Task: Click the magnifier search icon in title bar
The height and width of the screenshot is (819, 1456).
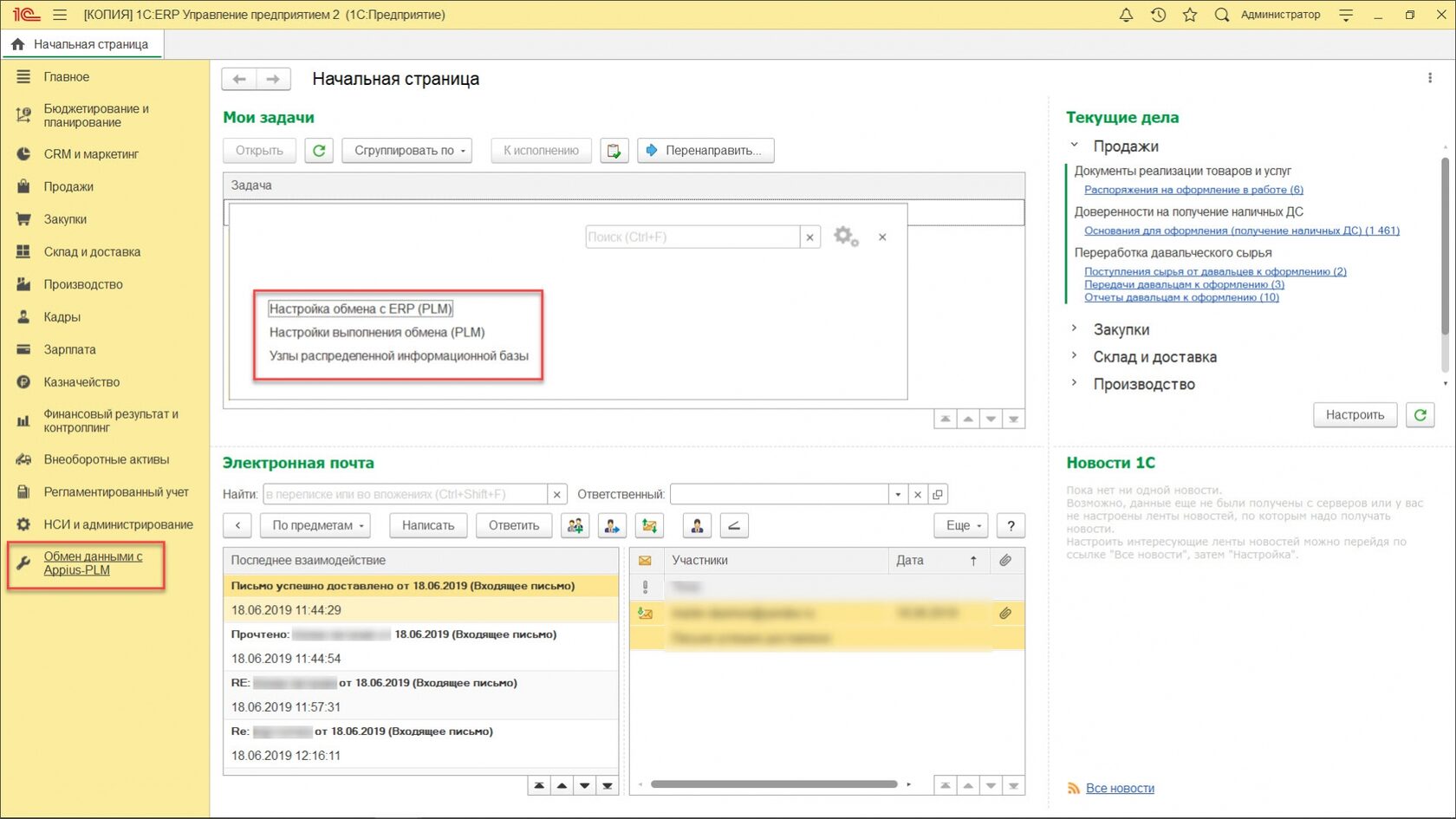Action: click(1222, 15)
